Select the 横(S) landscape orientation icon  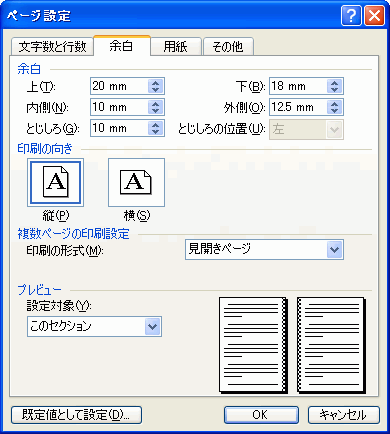[136, 182]
